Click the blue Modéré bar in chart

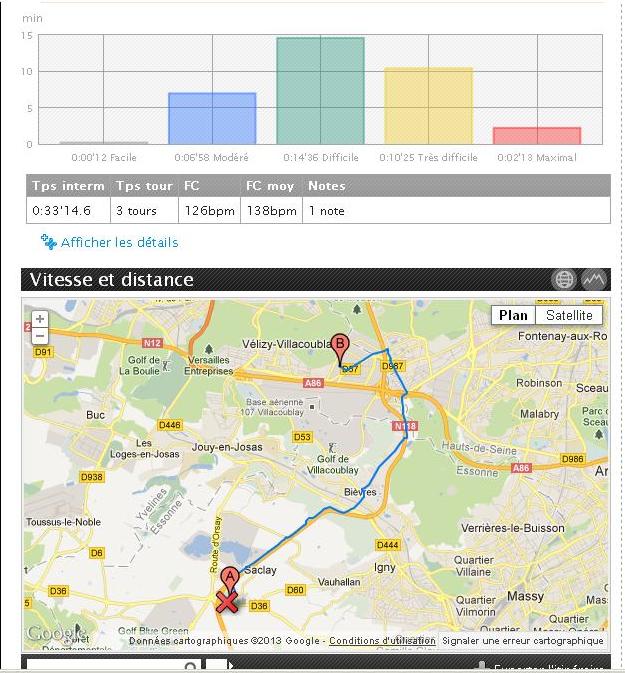point(212,119)
